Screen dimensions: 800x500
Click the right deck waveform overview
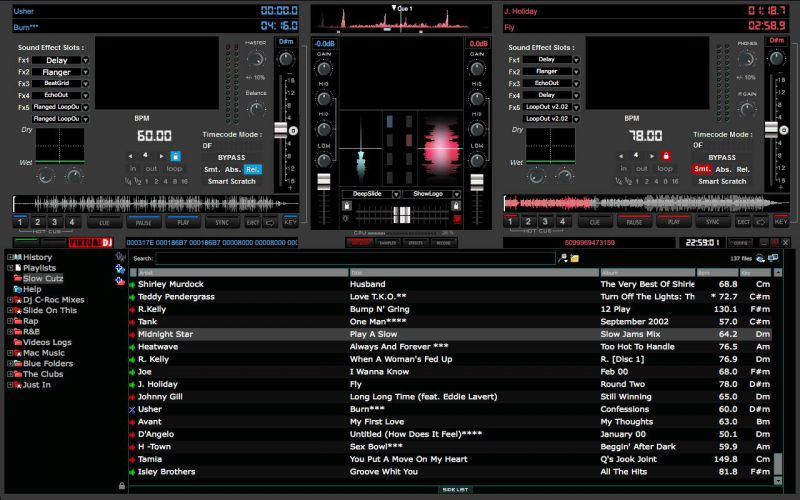[646, 203]
